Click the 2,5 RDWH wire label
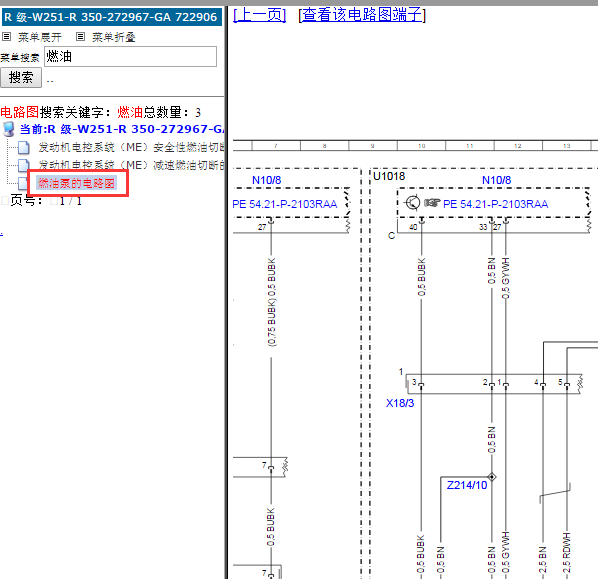 tap(567, 553)
